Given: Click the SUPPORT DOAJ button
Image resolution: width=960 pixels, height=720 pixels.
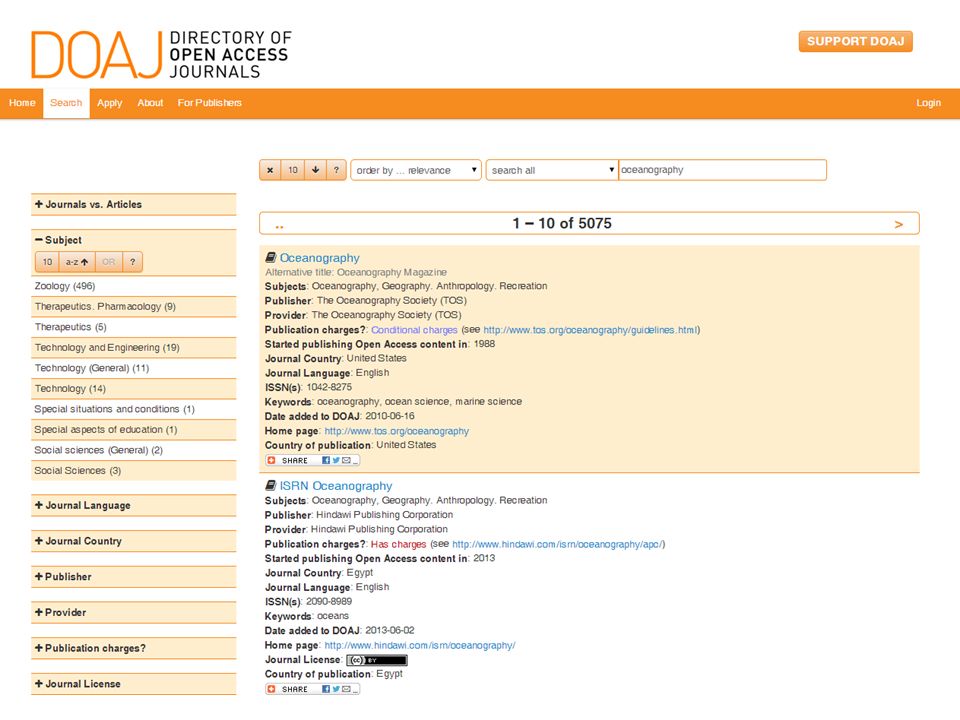Looking at the screenshot, I should point(855,42).
